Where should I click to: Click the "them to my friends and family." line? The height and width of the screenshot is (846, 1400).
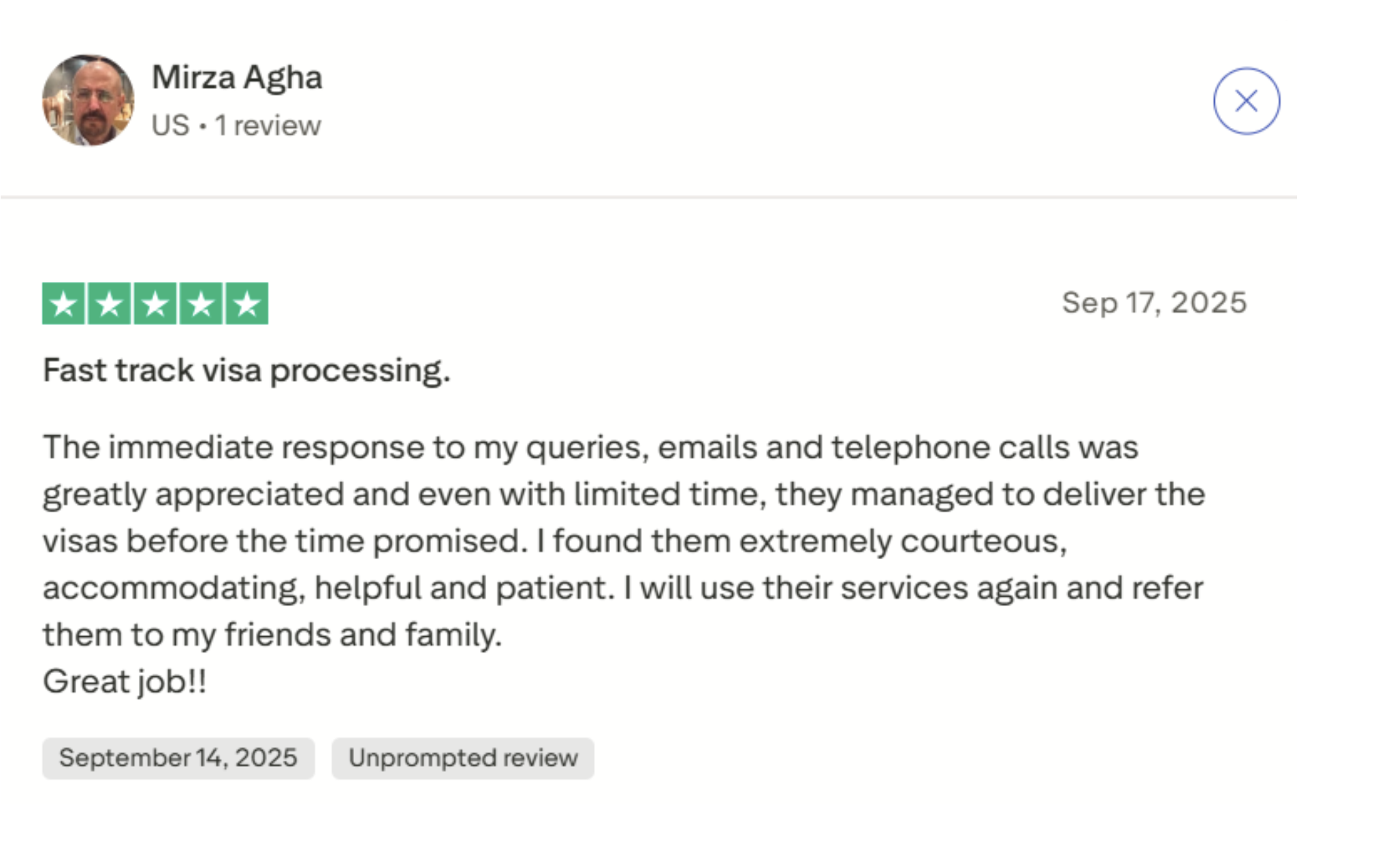272,635
